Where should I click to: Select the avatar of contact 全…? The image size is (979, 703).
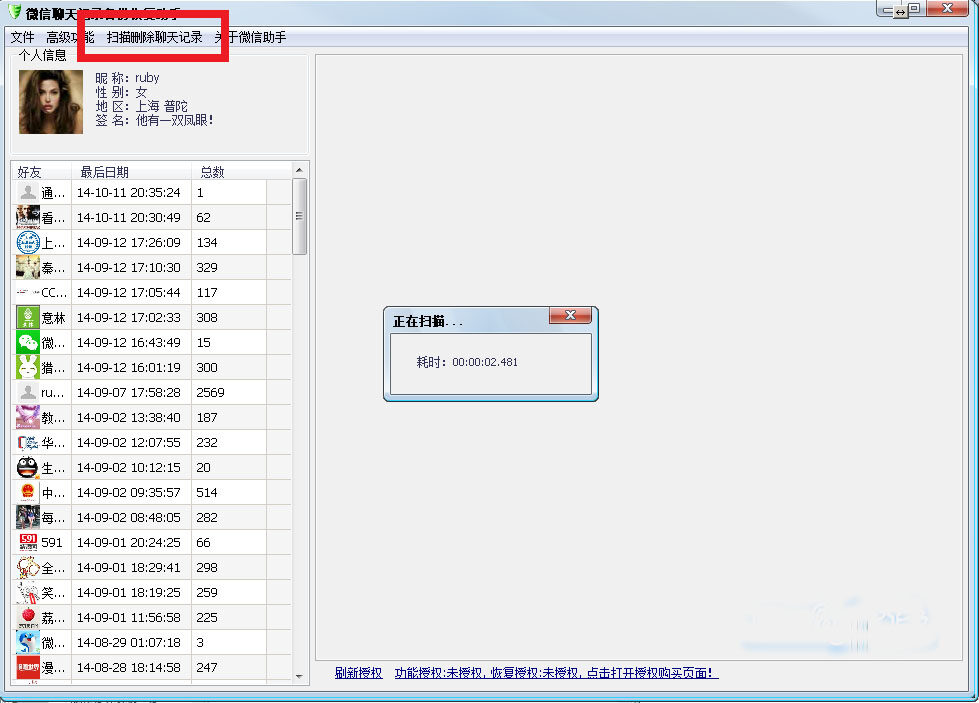click(27, 567)
